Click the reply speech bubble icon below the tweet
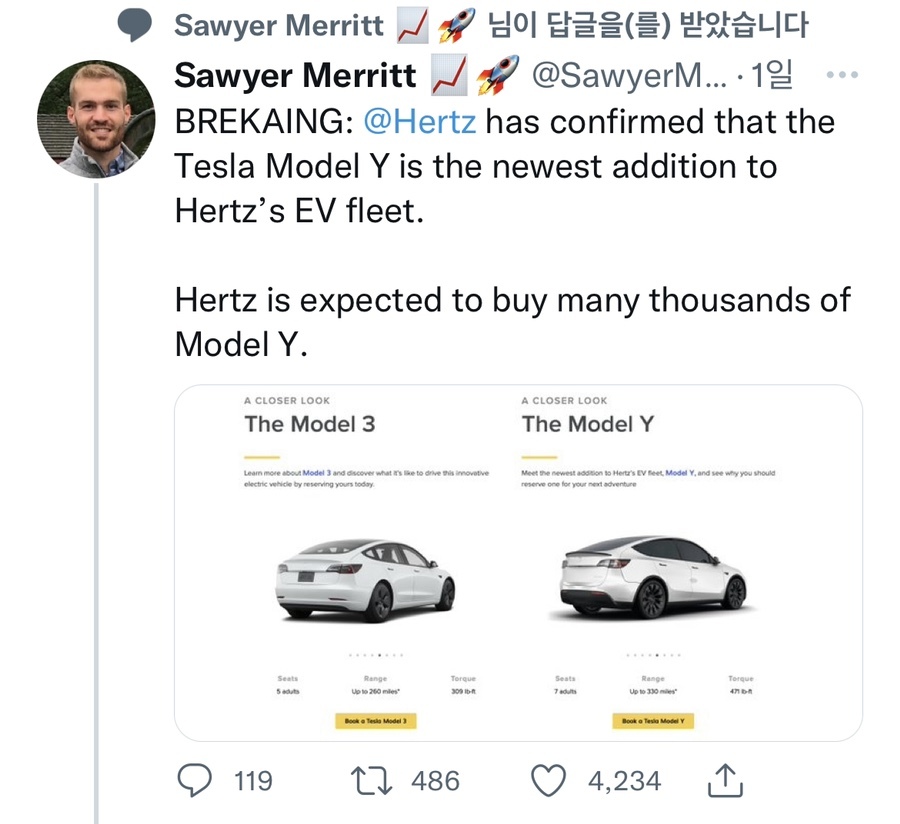 pos(195,780)
